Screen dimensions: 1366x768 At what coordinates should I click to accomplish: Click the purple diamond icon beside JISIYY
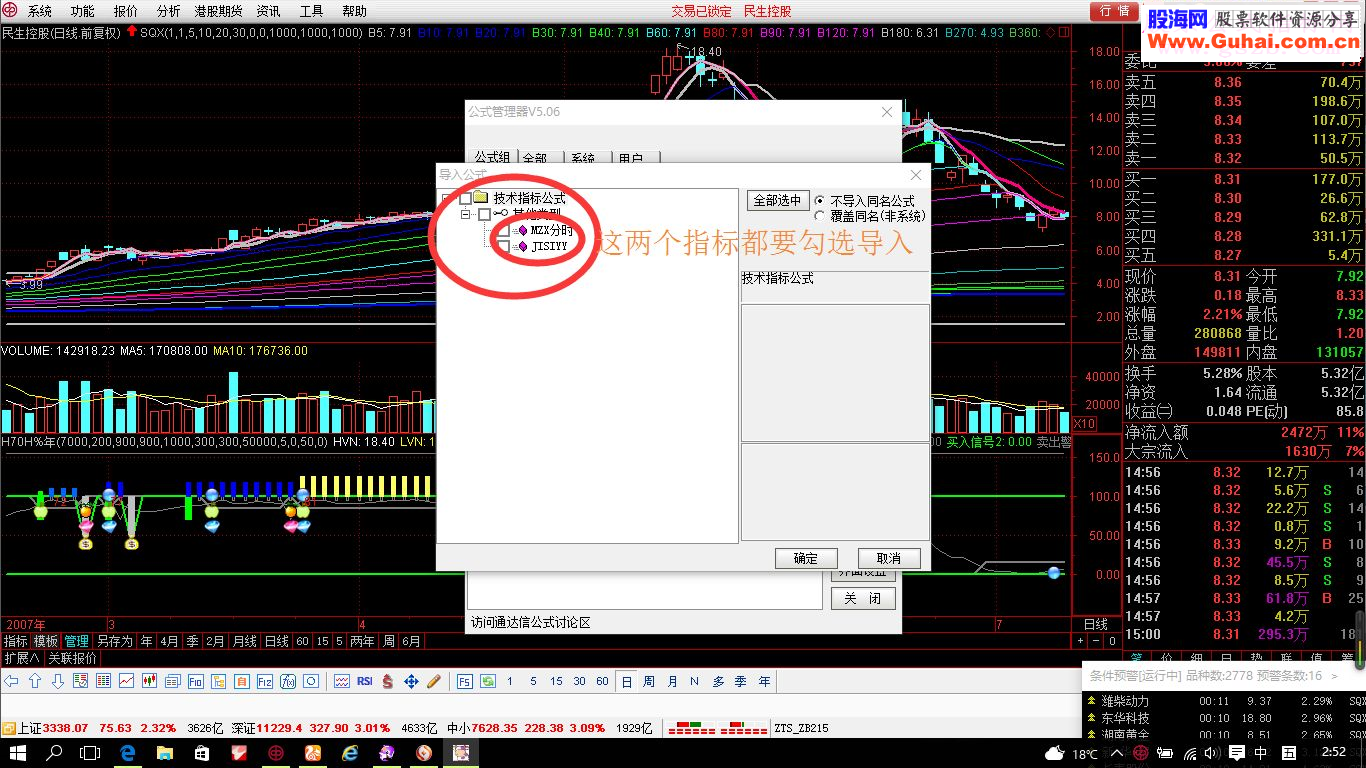tap(522, 246)
